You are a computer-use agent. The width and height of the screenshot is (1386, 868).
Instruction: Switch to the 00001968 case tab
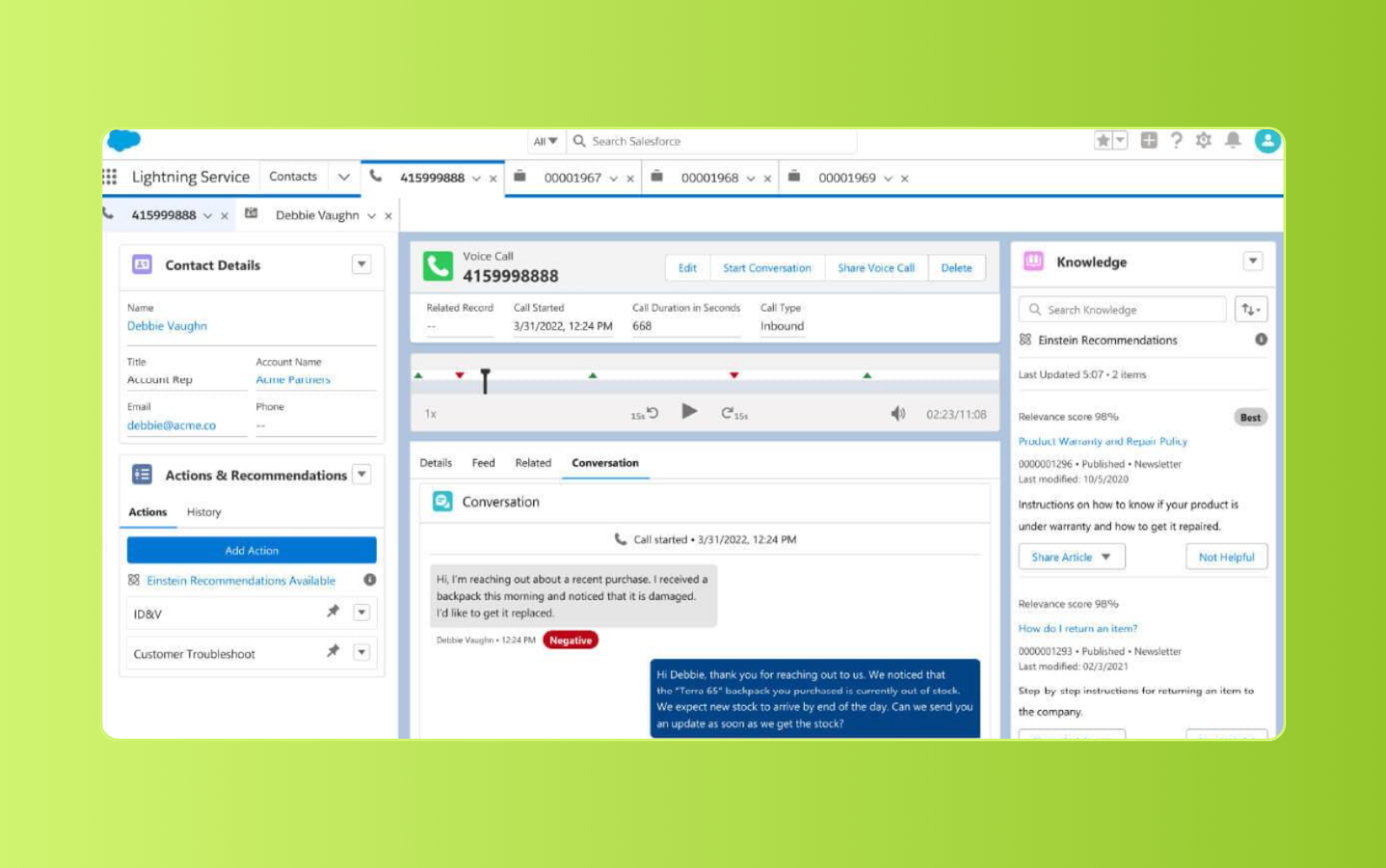[709, 178]
